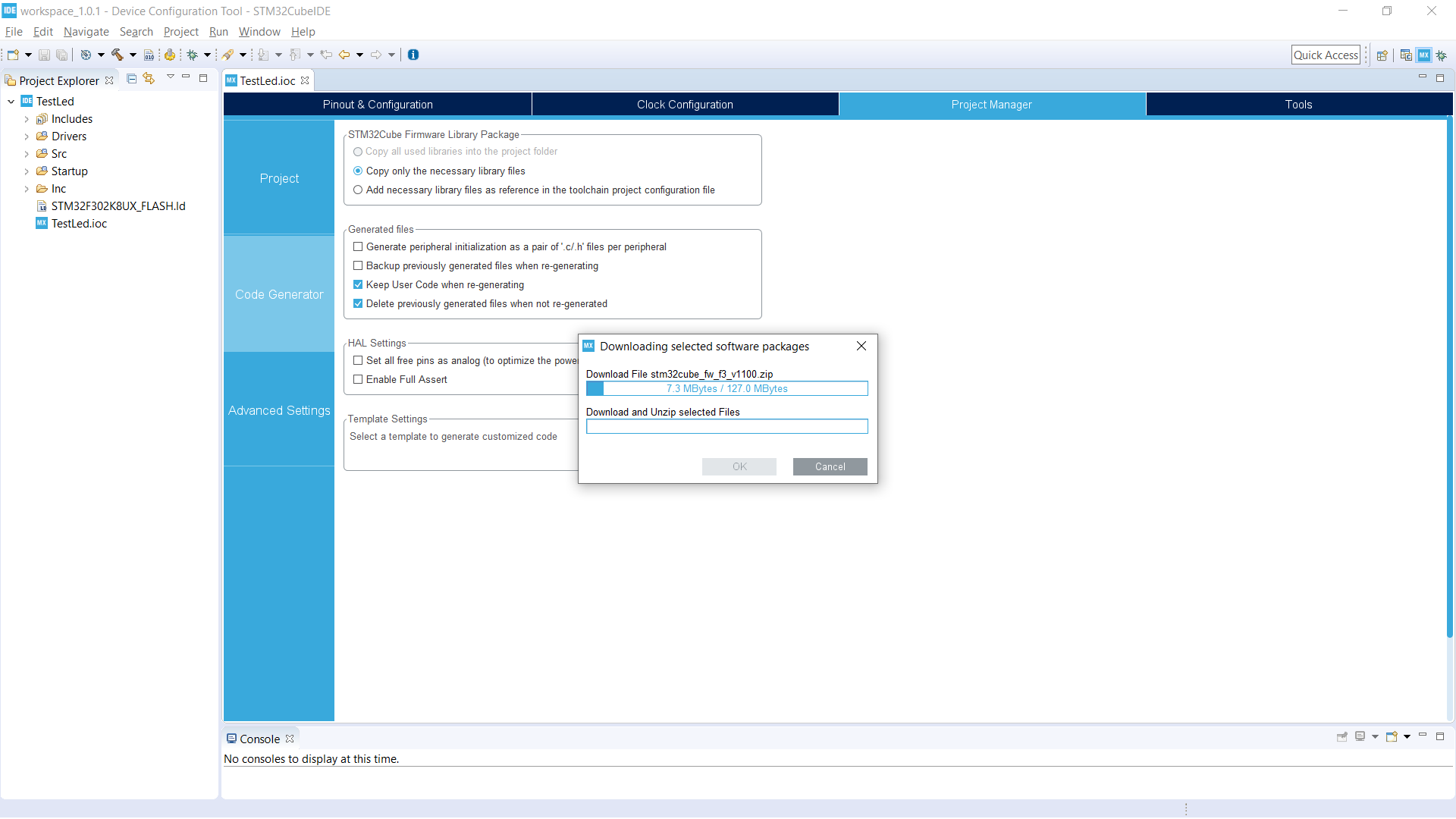Open the Debug bug dropdown arrow

(x=207, y=55)
